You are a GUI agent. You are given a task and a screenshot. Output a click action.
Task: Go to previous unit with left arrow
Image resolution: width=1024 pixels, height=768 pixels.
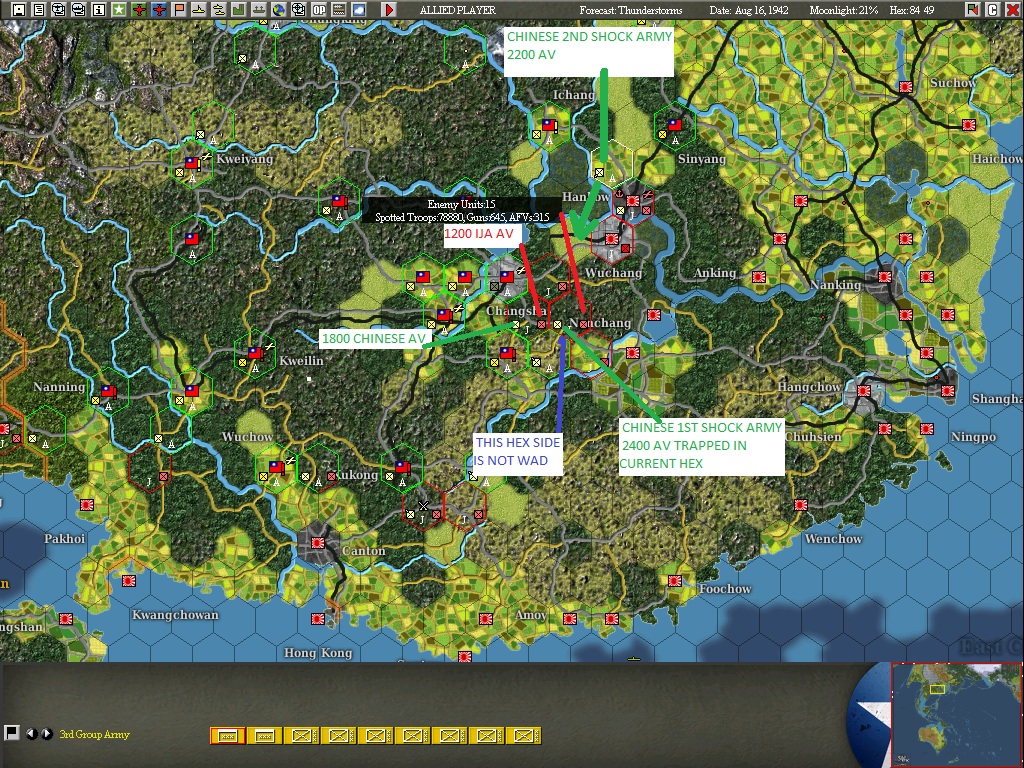tap(31, 734)
